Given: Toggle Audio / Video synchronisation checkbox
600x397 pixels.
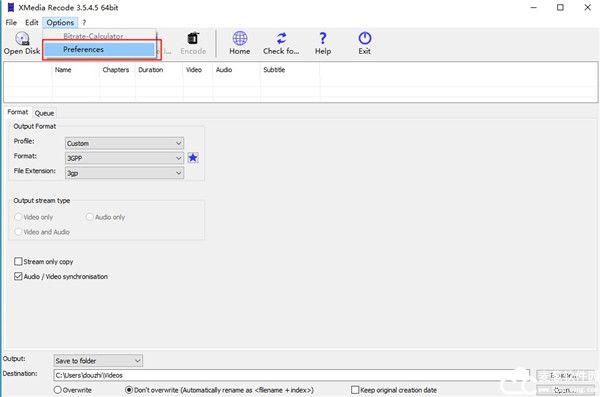Looking at the screenshot, I should click(18, 276).
